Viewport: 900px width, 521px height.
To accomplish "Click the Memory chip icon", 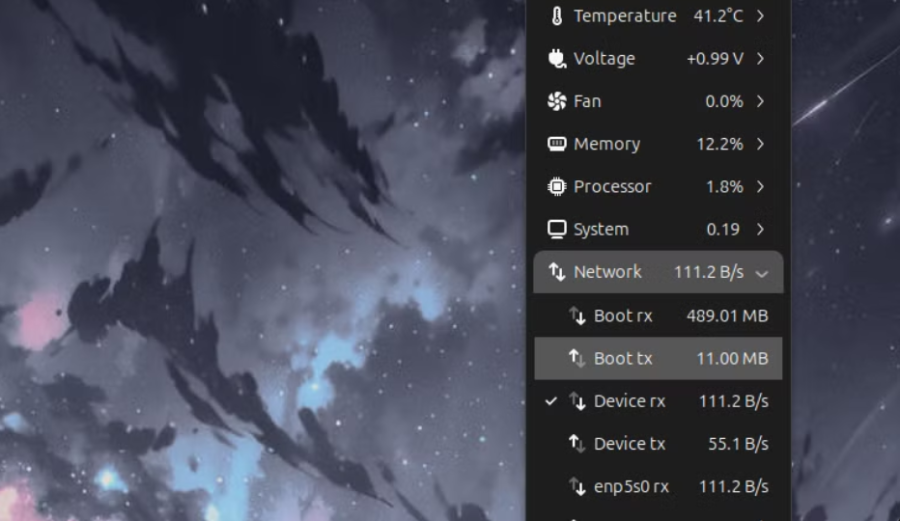I will [x=557, y=144].
